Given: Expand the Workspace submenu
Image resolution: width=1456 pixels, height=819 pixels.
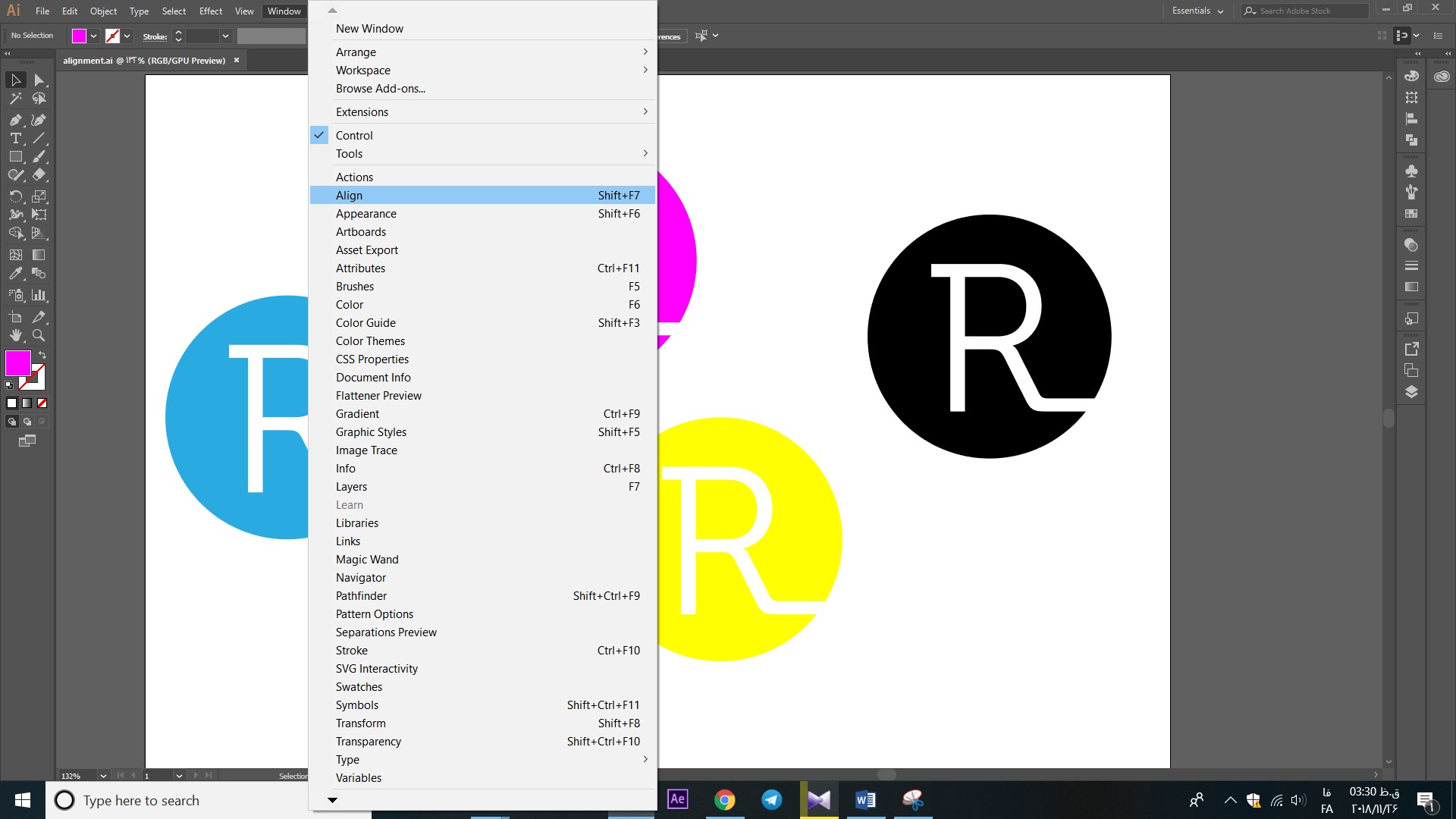Looking at the screenshot, I should click(x=482, y=71).
